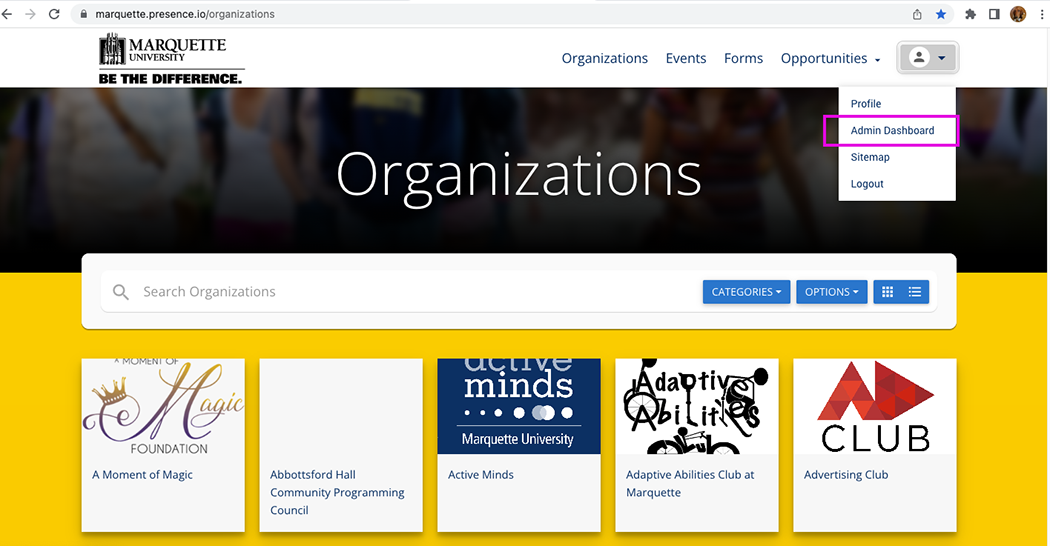Click the Marquette University logo

point(171,59)
